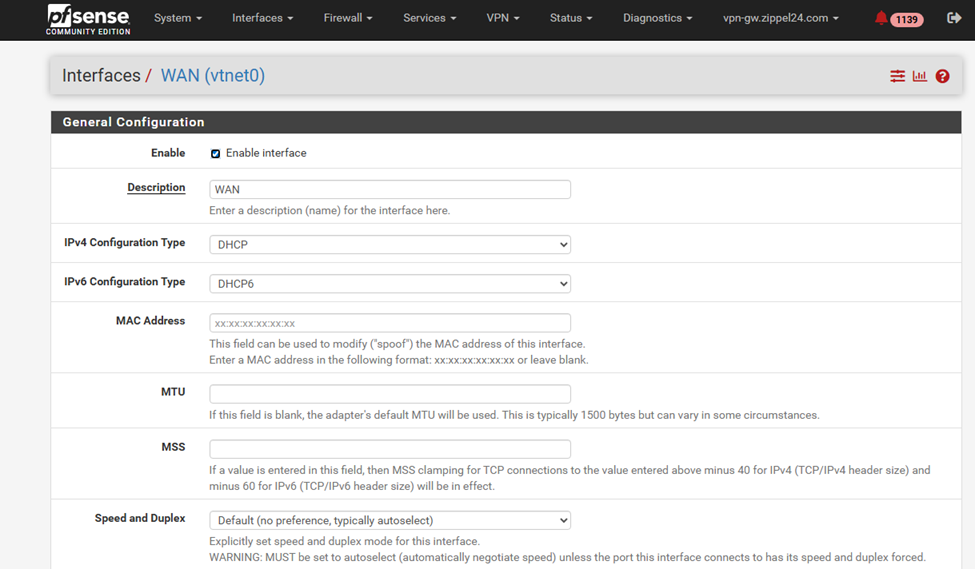The height and width of the screenshot is (569, 975).
Task: Click the Description text field
Action: tap(390, 190)
